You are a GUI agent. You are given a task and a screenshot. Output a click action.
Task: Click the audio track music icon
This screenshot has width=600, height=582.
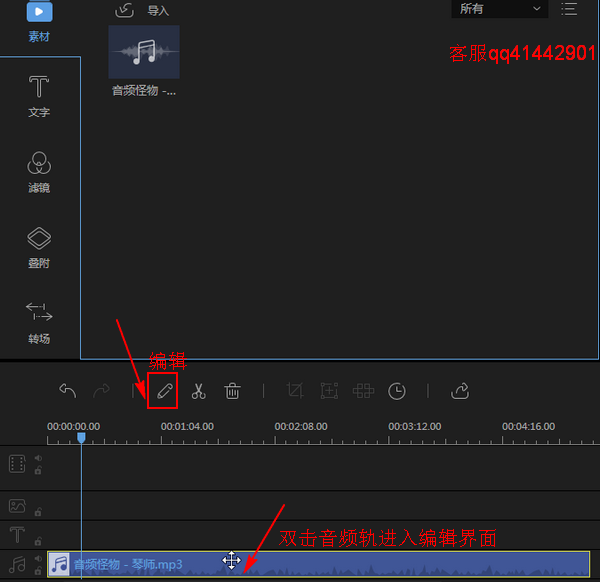pyautogui.click(x=17, y=564)
